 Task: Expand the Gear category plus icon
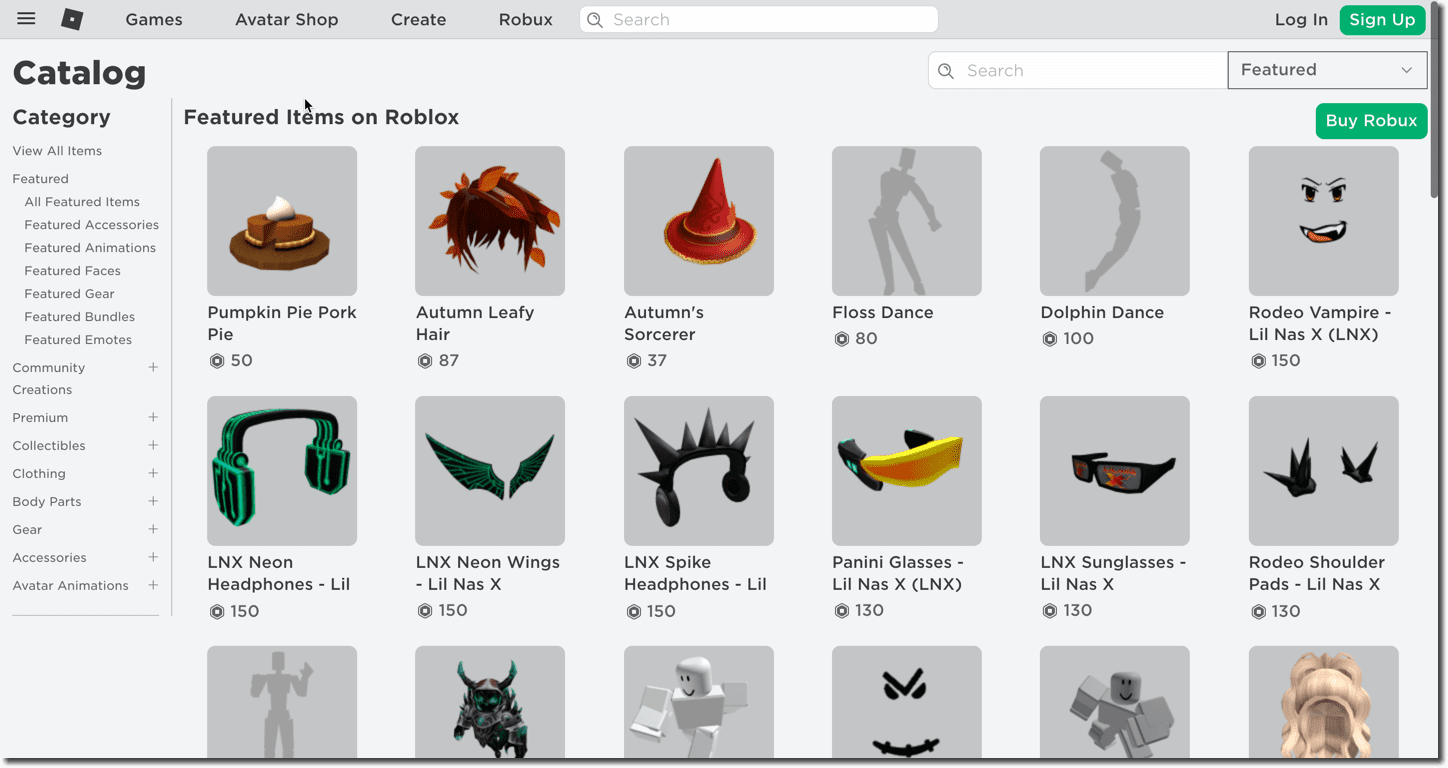pos(153,529)
